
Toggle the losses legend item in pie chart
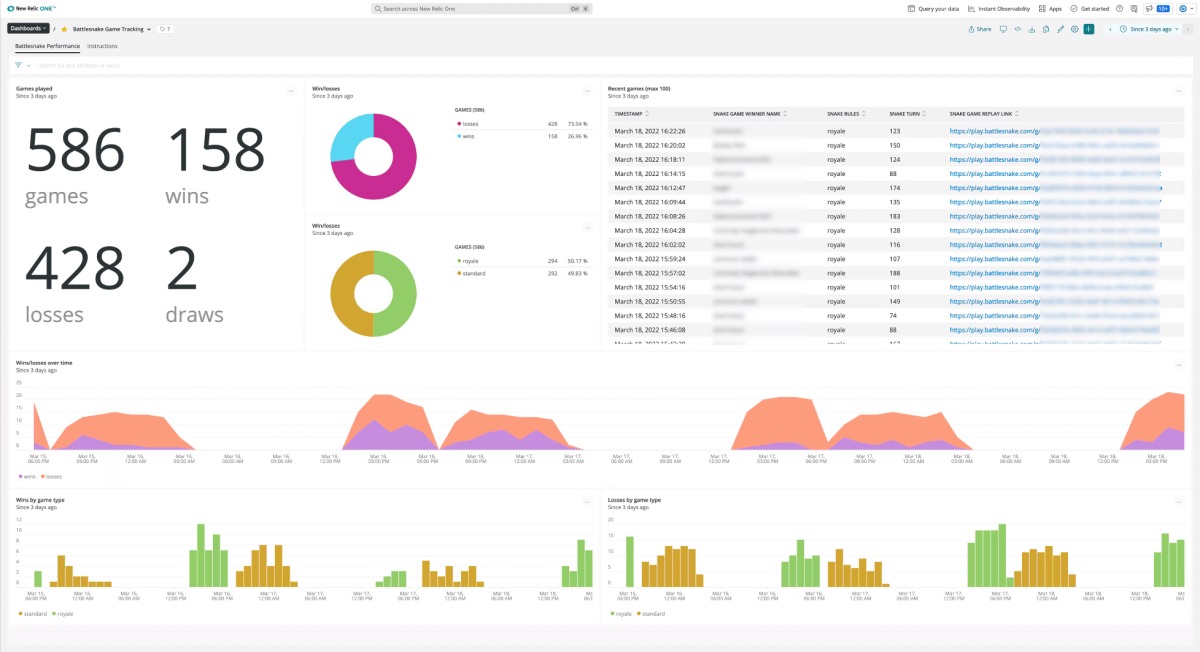468,124
